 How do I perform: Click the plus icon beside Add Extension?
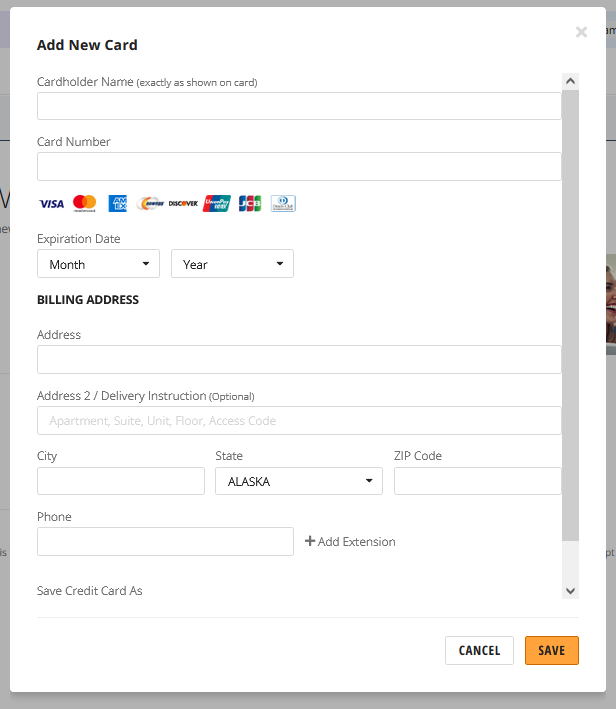[310, 541]
